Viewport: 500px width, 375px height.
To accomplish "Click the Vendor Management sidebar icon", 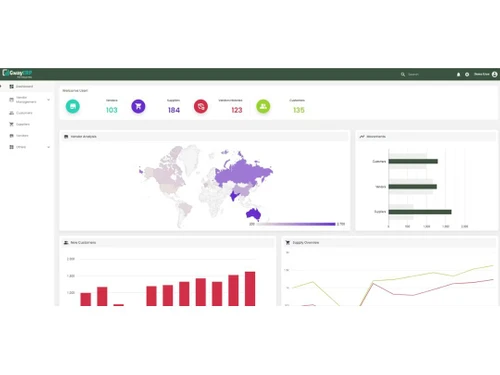I will pyautogui.click(x=11, y=100).
